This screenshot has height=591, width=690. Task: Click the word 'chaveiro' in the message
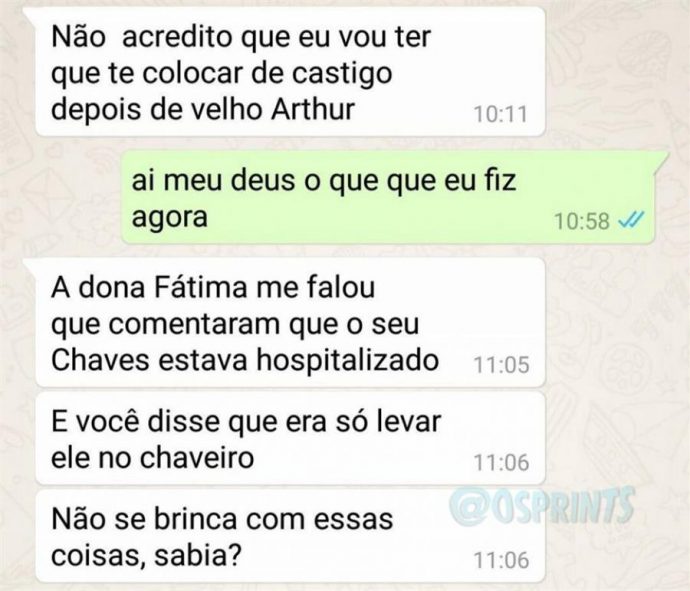coord(197,458)
